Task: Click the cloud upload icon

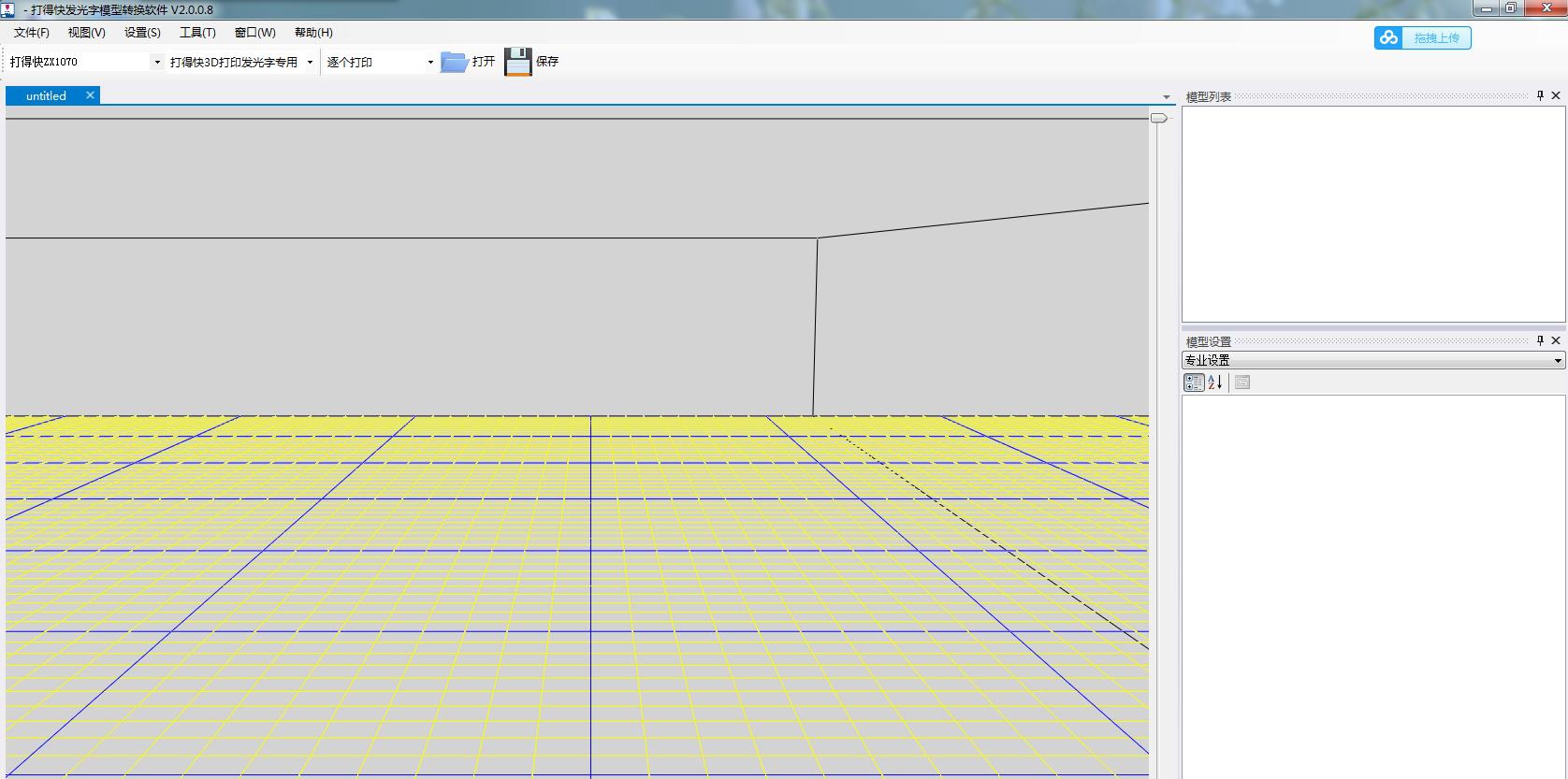Action: coord(1388,37)
